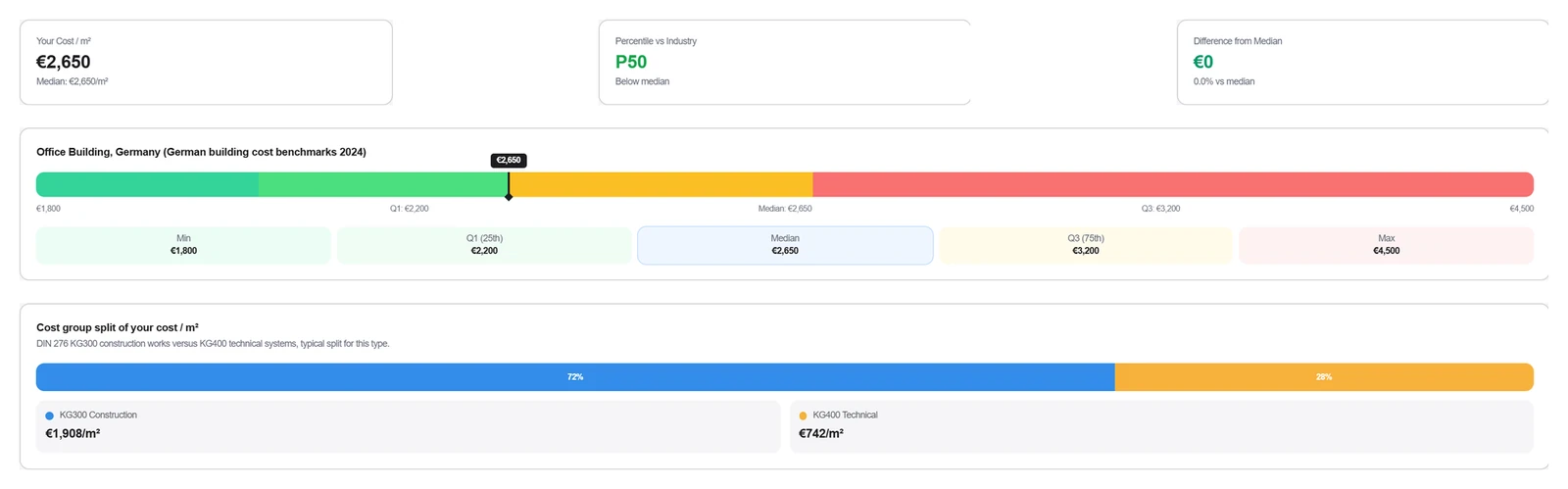The height and width of the screenshot is (489, 1568).
Task: Click the diamond marker below the benchmark bar
Action: tap(509, 197)
